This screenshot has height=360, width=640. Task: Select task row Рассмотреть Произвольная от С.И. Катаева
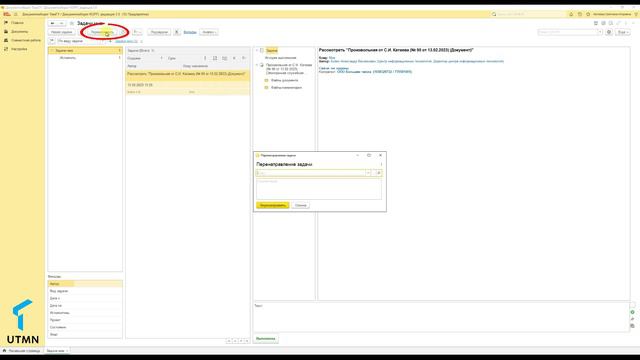(187, 74)
